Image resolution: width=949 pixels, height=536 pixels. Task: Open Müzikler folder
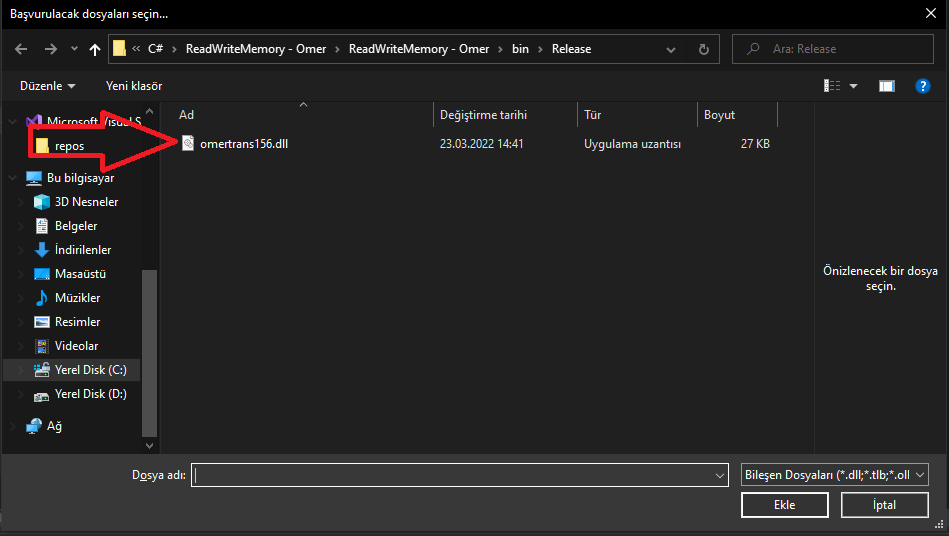(77, 298)
